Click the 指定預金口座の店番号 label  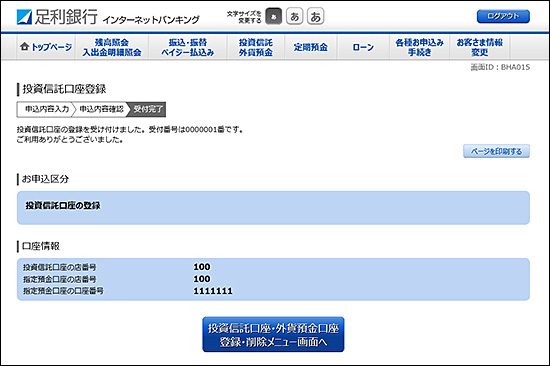point(59,279)
